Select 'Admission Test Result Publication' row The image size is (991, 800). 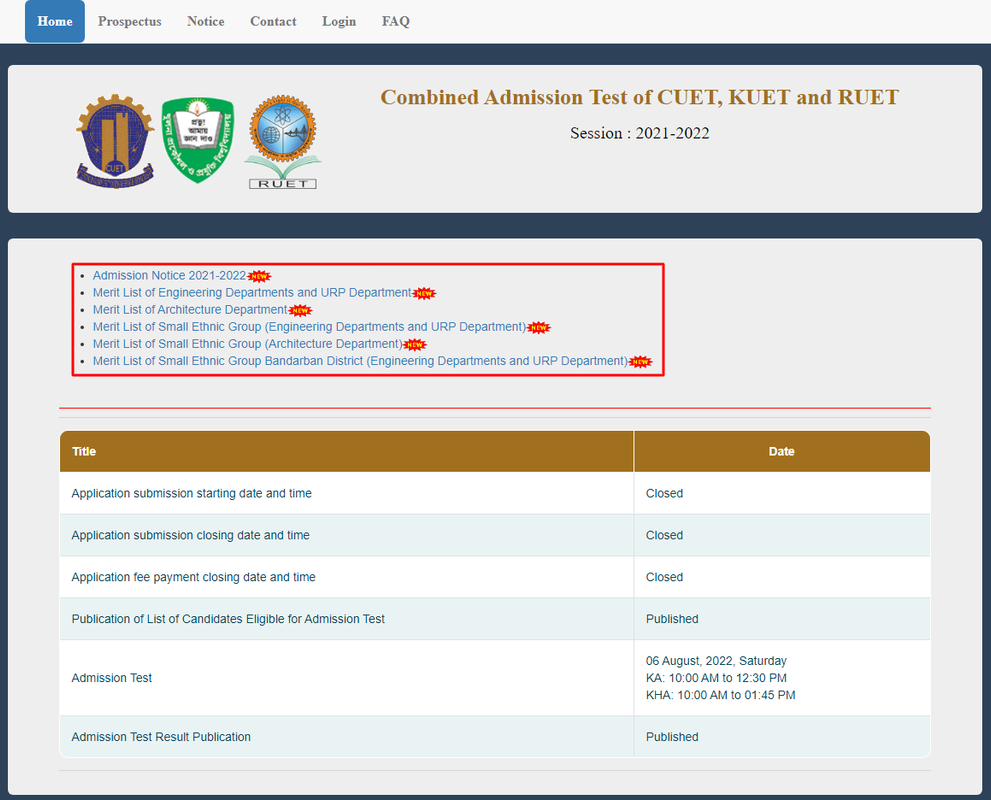tap(495, 737)
